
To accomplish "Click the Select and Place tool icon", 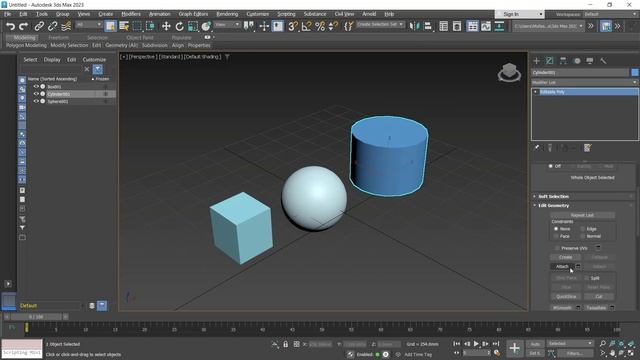I will coord(206,27).
